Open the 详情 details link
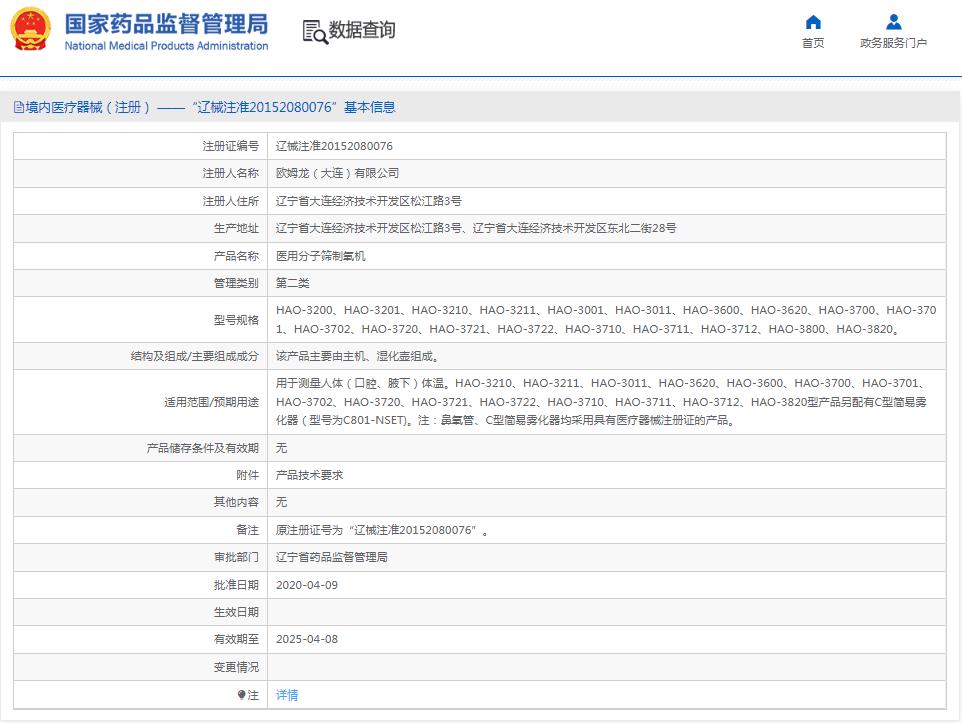Viewport: 962px width, 723px height. pos(287,695)
